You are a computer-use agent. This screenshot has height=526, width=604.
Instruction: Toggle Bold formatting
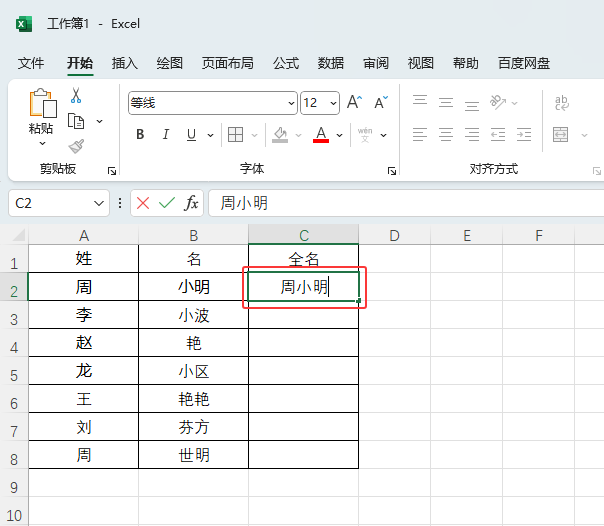click(140, 135)
